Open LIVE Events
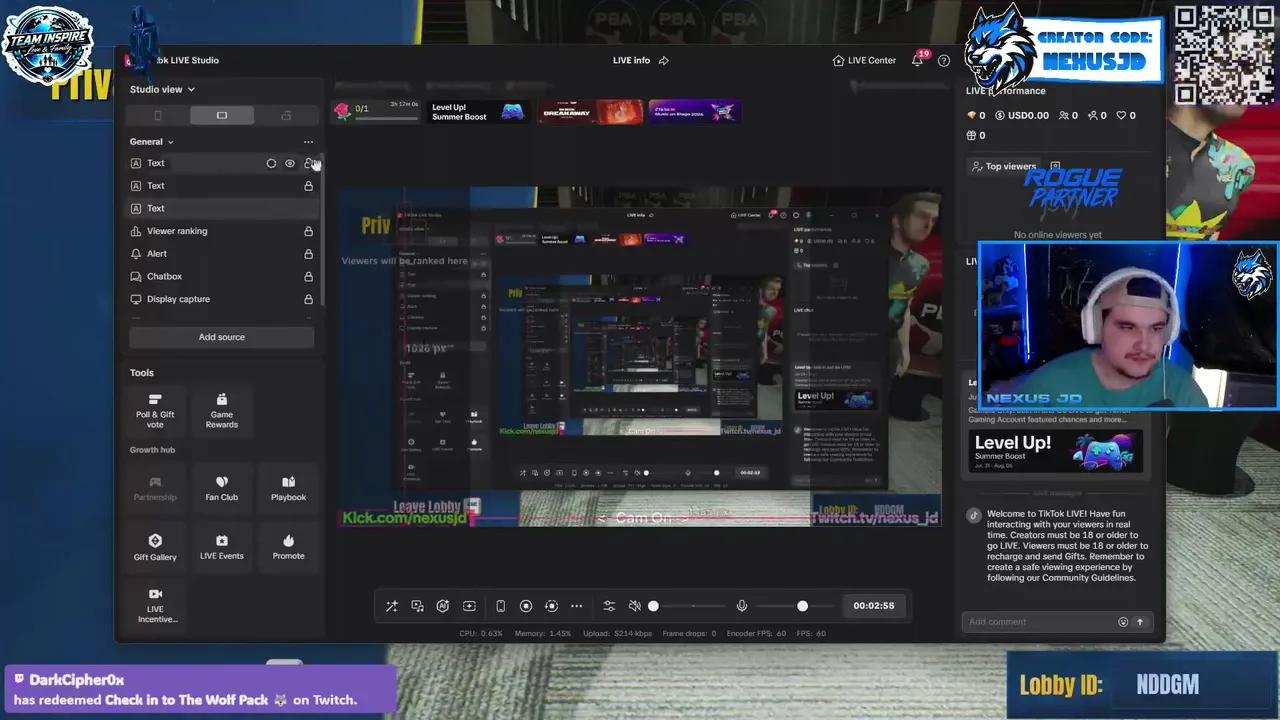The height and width of the screenshot is (720, 1280). [222, 547]
